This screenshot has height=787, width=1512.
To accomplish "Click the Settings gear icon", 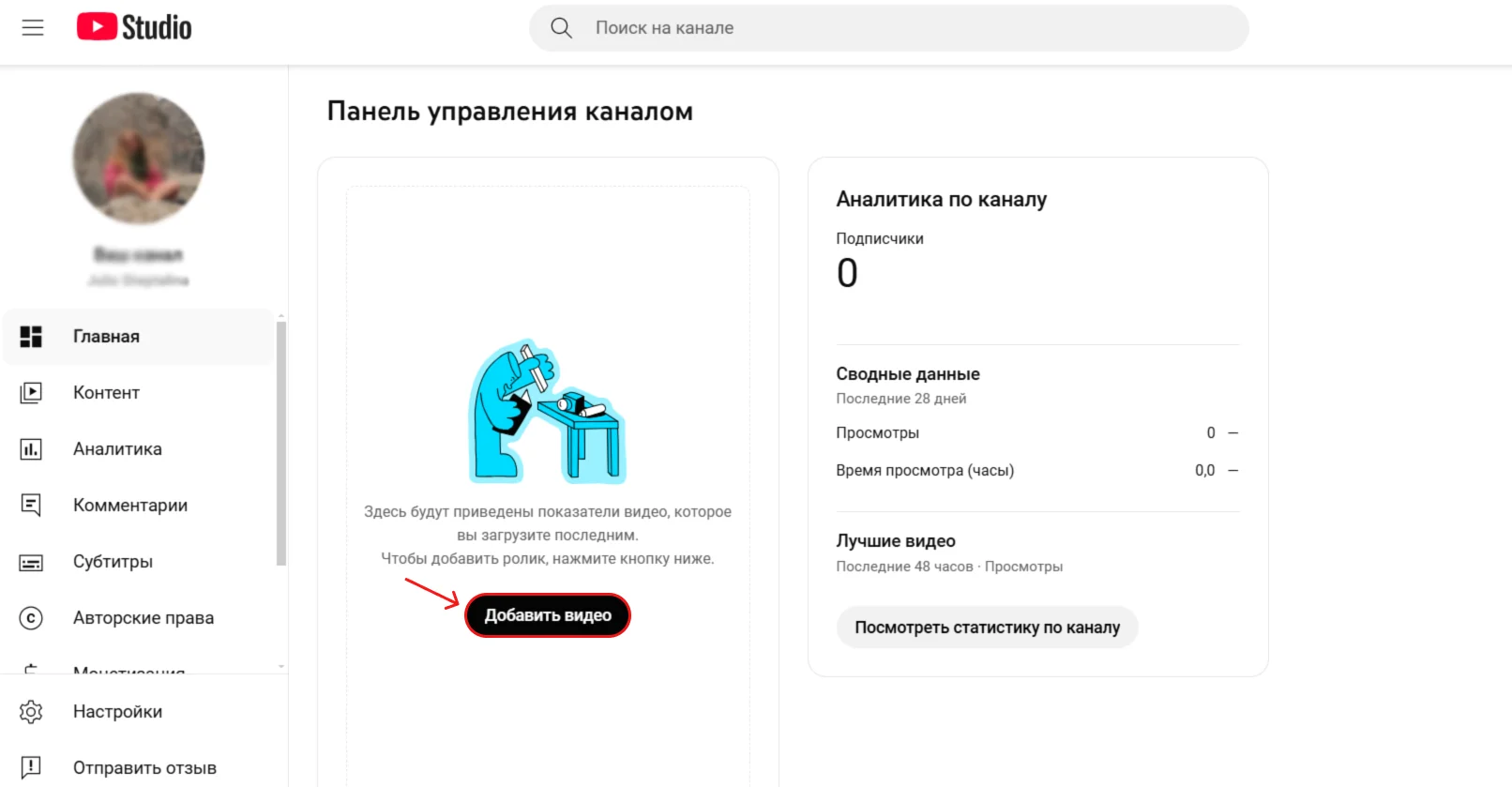I will [x=31, y=712].
